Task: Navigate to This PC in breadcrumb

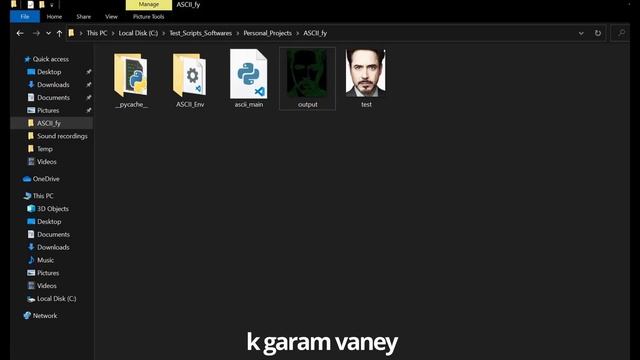Action: 97,33
